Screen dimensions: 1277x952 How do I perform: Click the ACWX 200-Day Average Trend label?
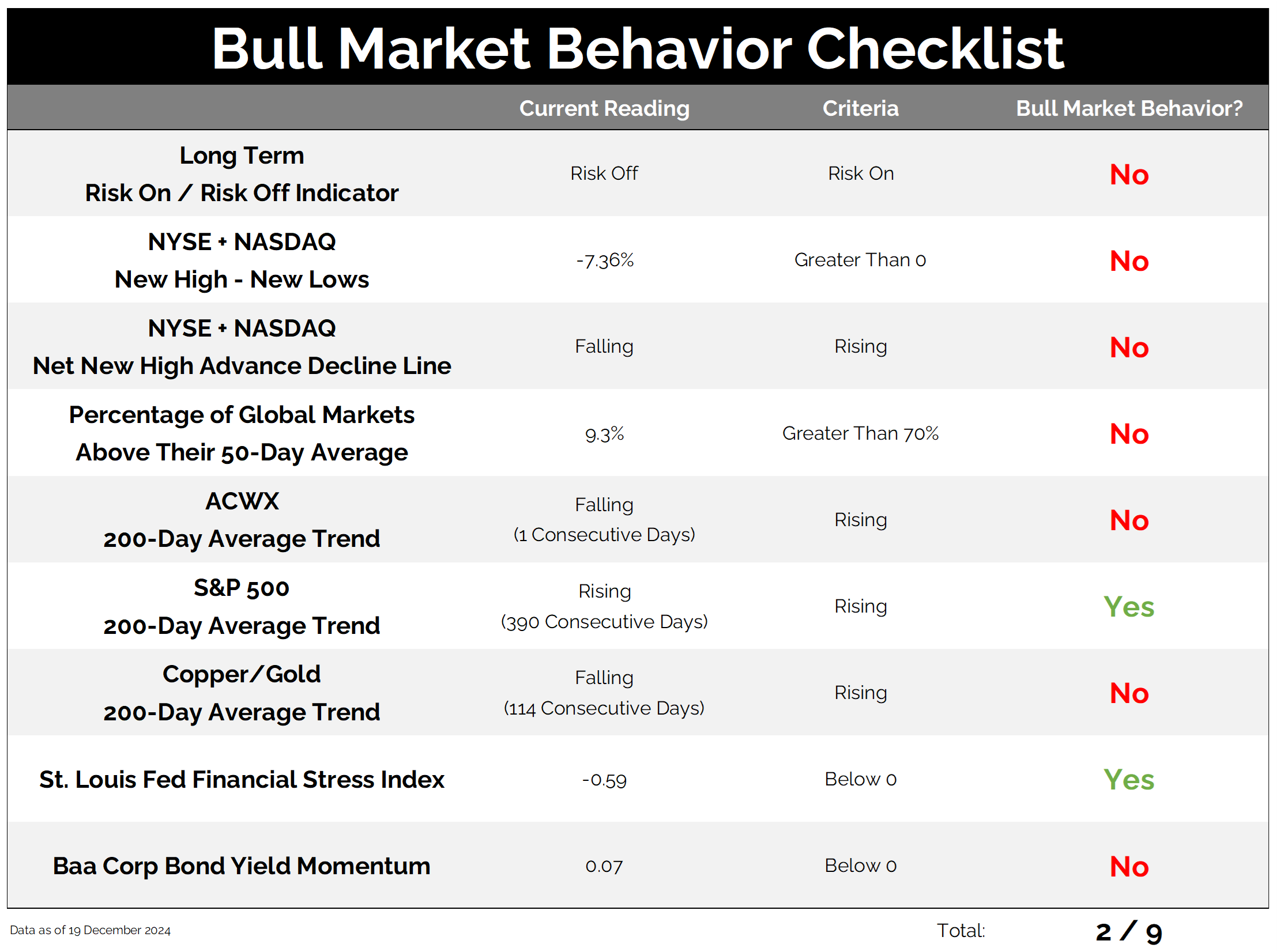(242, 520)
